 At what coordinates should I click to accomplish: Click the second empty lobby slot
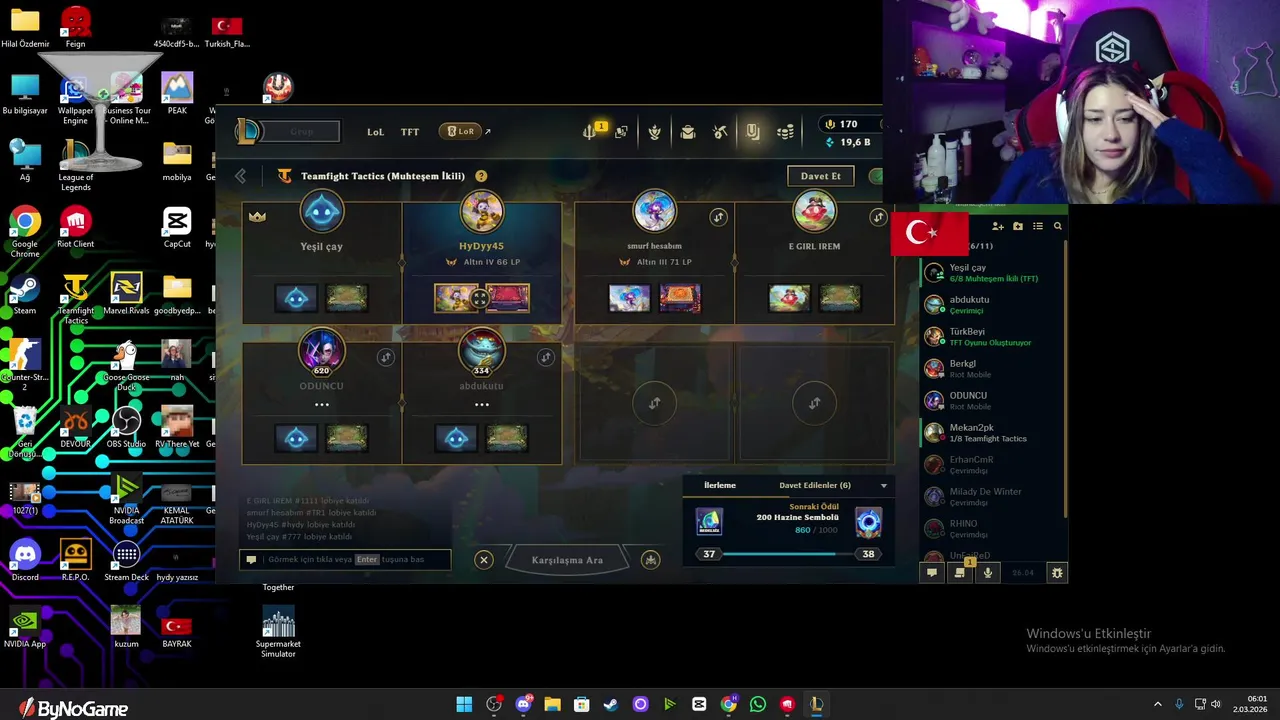(x=814, y=403)
